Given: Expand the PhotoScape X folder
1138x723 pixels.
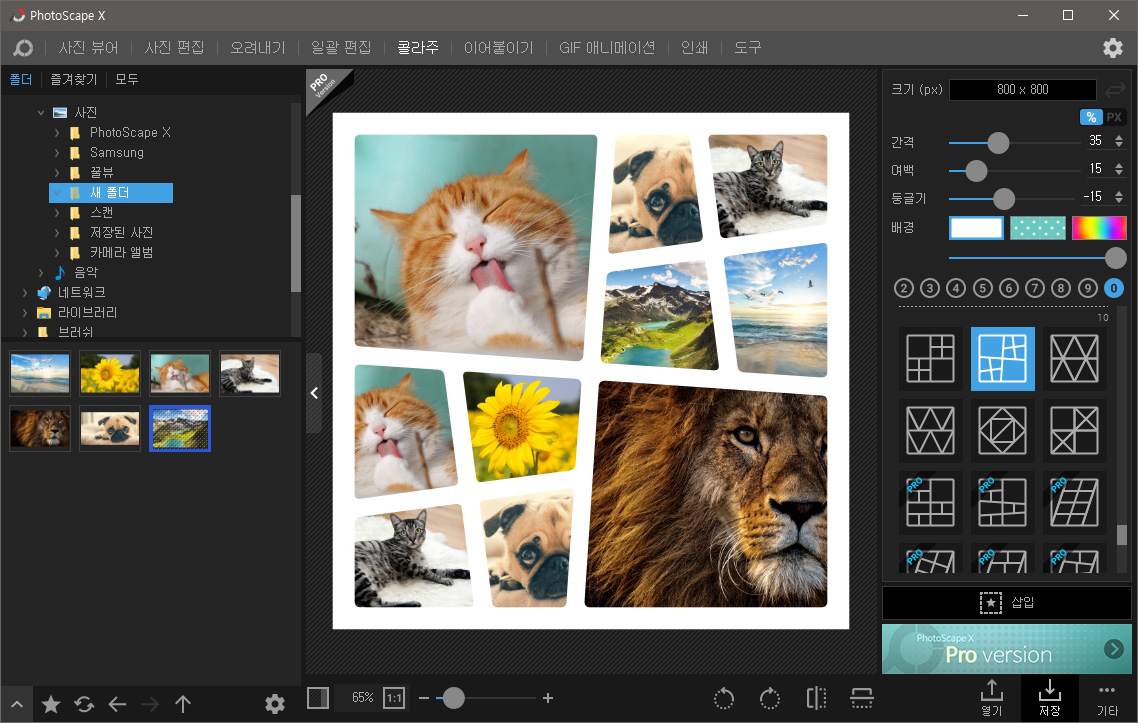Looking at the screenshot, I should point(57,133).
